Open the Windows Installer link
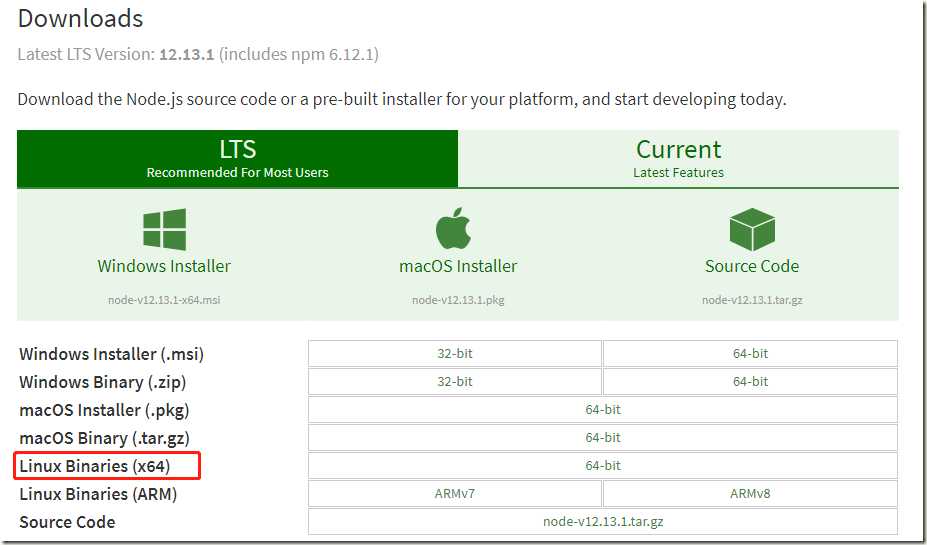This screenshot has width=927, height=545. pyautogui.click(x=164, y=266)
